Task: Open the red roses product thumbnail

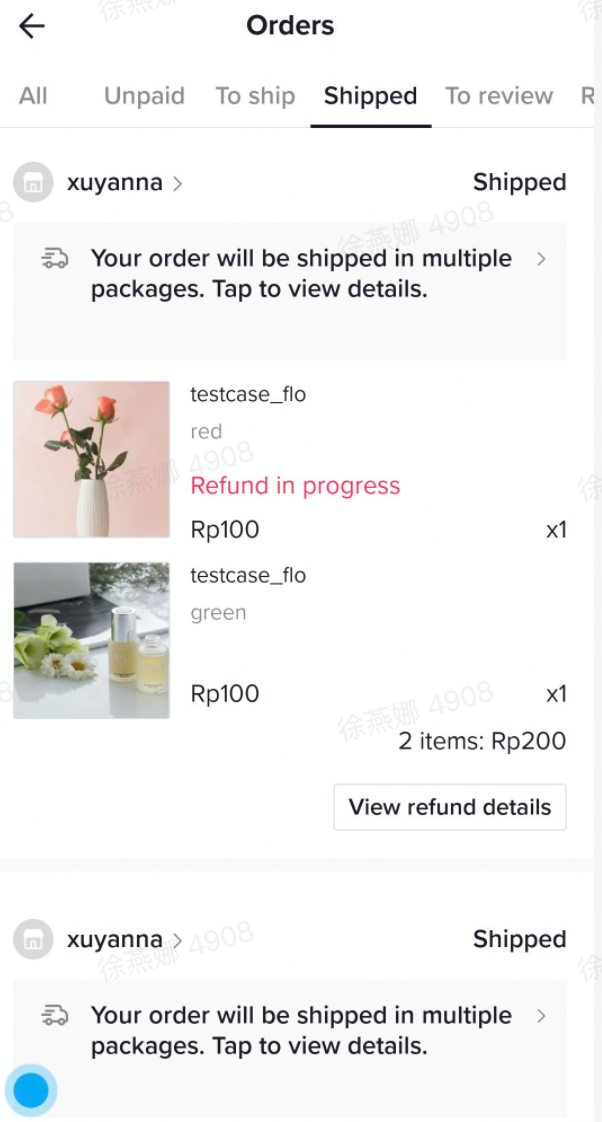Action: (91, 459)
